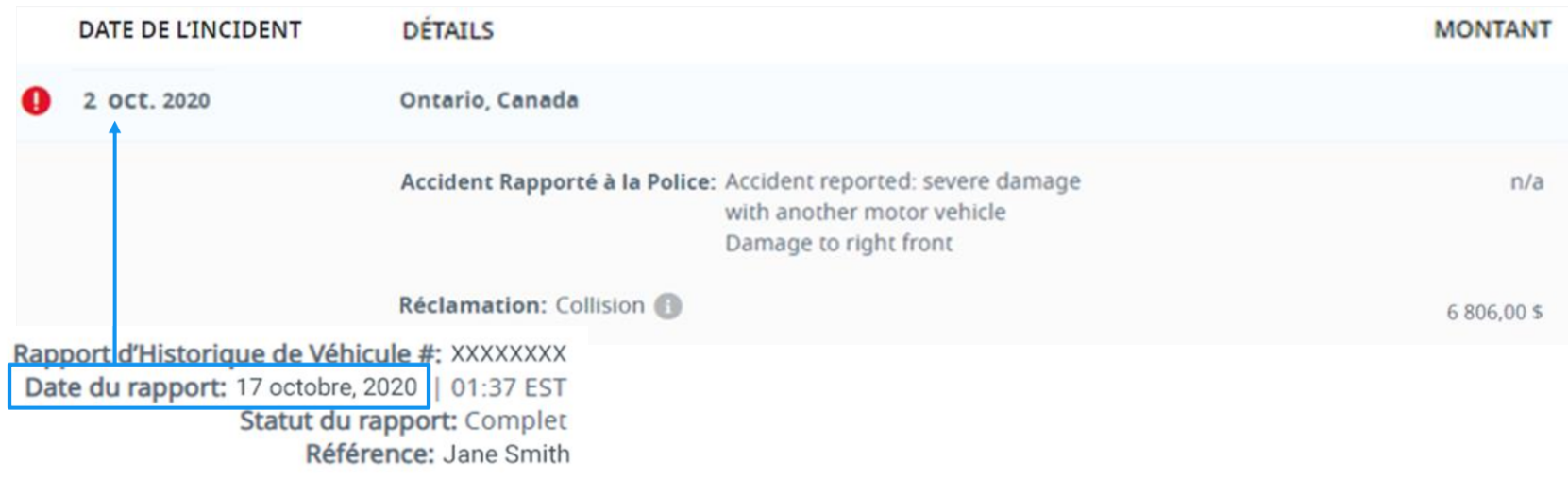Image resolution: width=1568 pixels, height=480 pixels.
Task: Click the Réclamation label
Action: (472, 306)
